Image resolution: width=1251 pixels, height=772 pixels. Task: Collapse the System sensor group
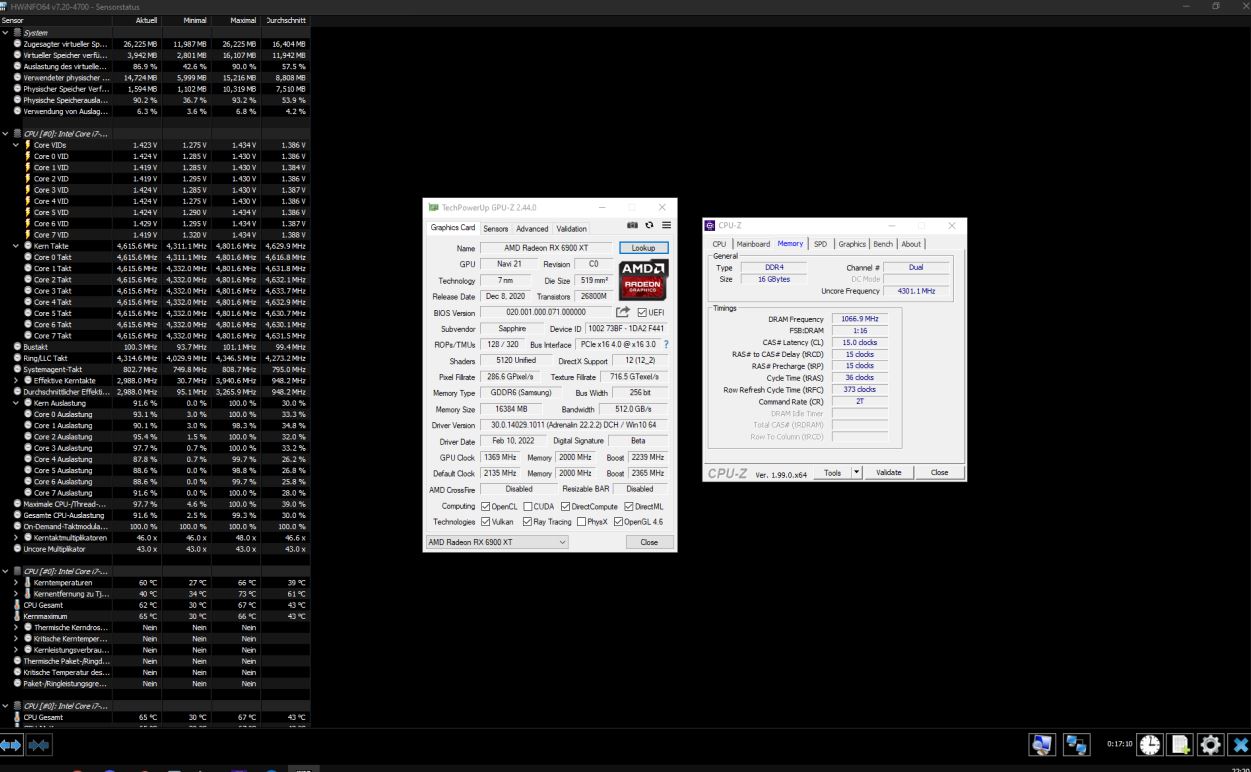pos(6,32)
